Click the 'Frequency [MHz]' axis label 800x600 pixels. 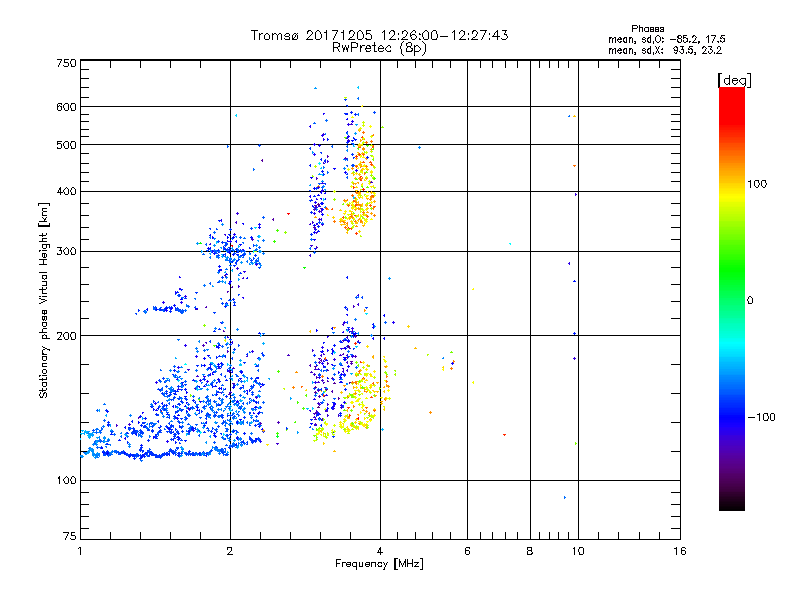pos(379,564)
